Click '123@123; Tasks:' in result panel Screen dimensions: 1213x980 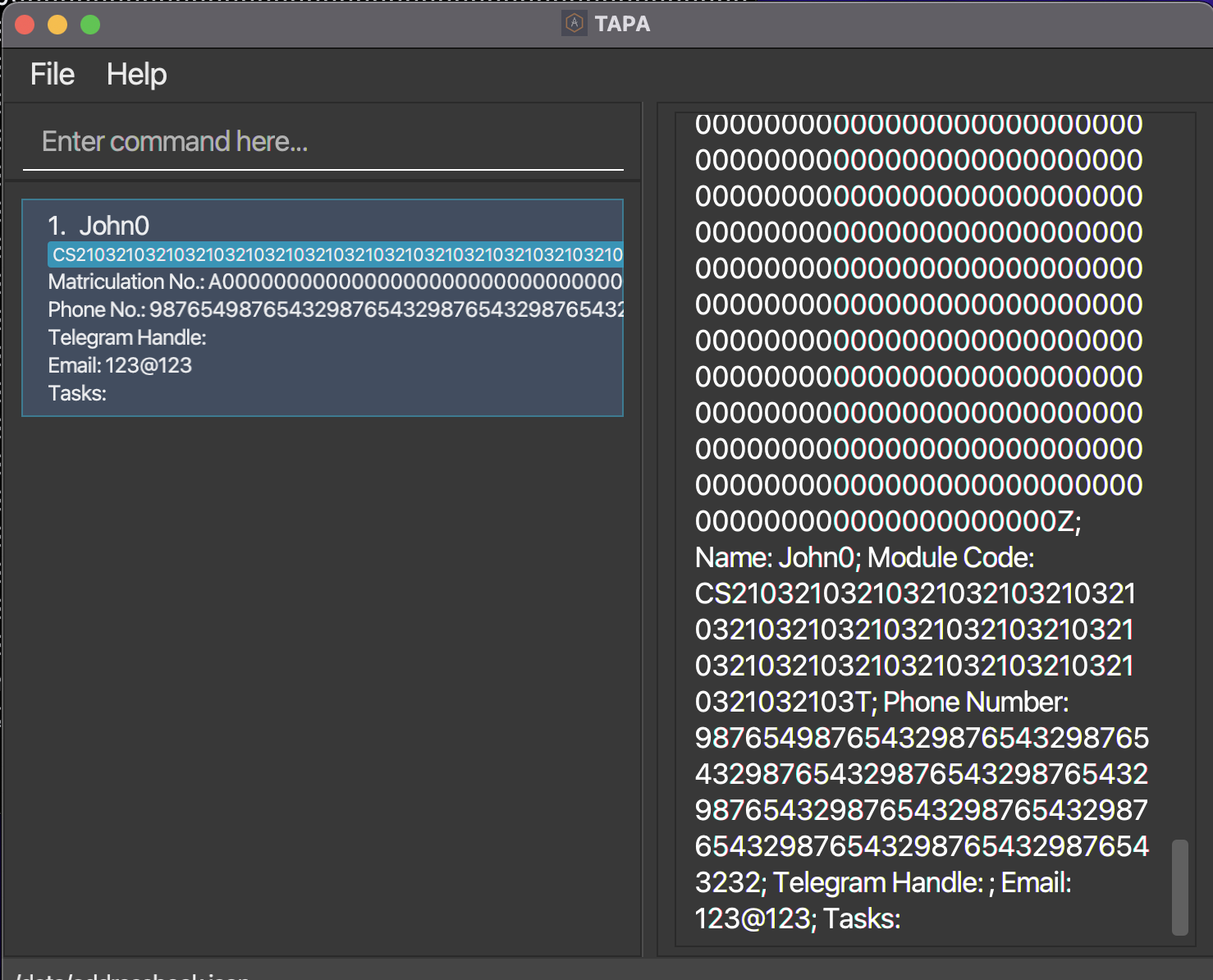(798, 919)
